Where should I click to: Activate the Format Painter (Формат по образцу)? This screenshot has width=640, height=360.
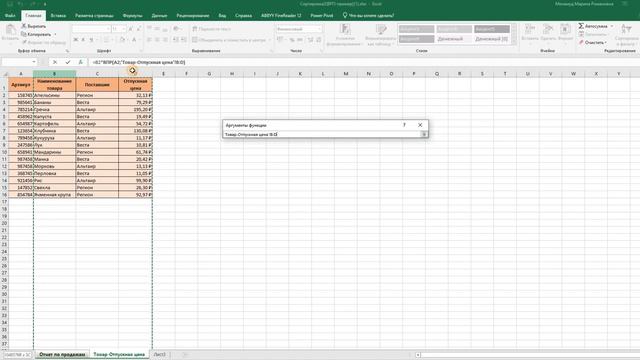coord(44,42)
